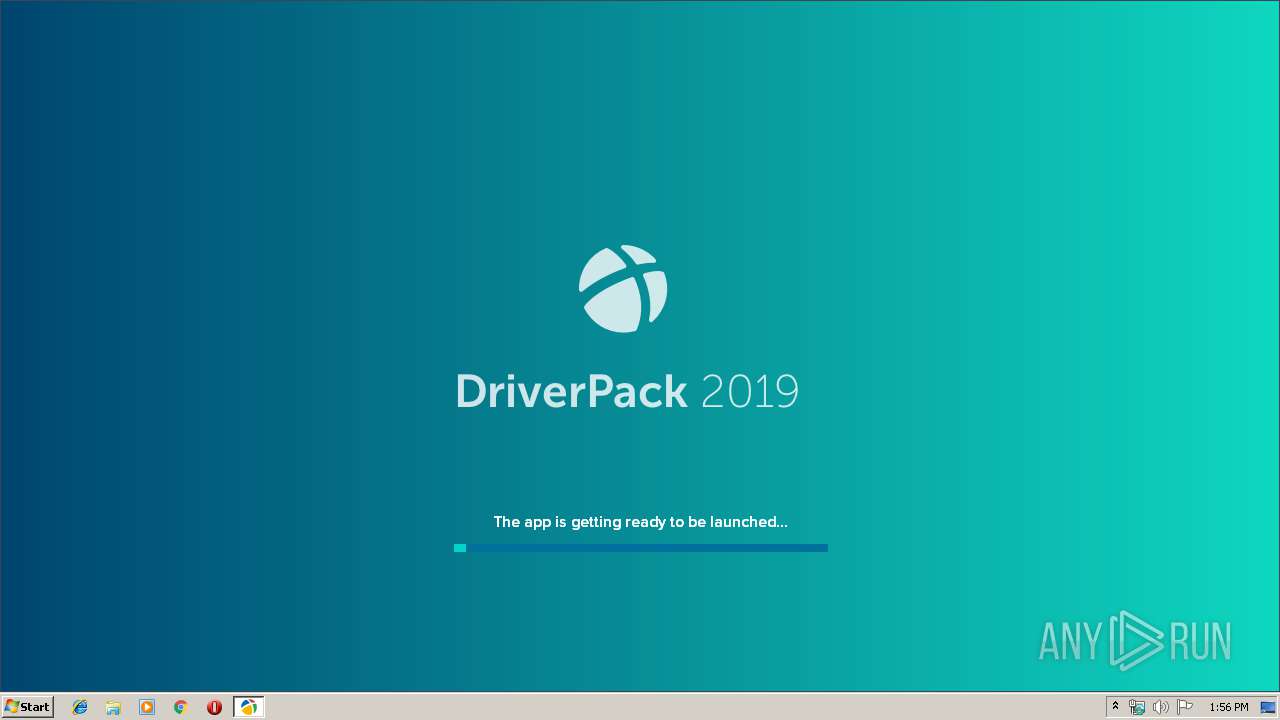
Task: Click the DriverPack logo on splash screen
Action: point(623,289)
